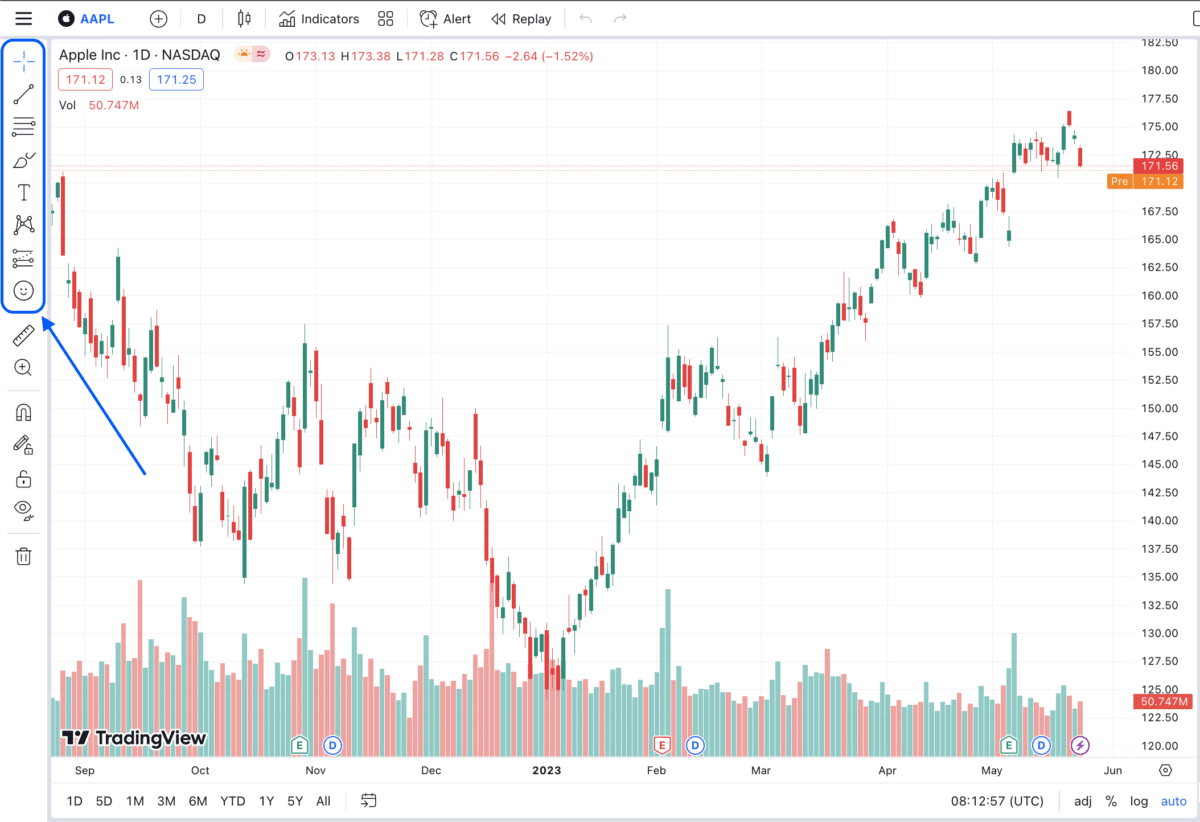Click the orange Pre 171.12 price label
The image size is (1200, 822).
(1146, 181)
